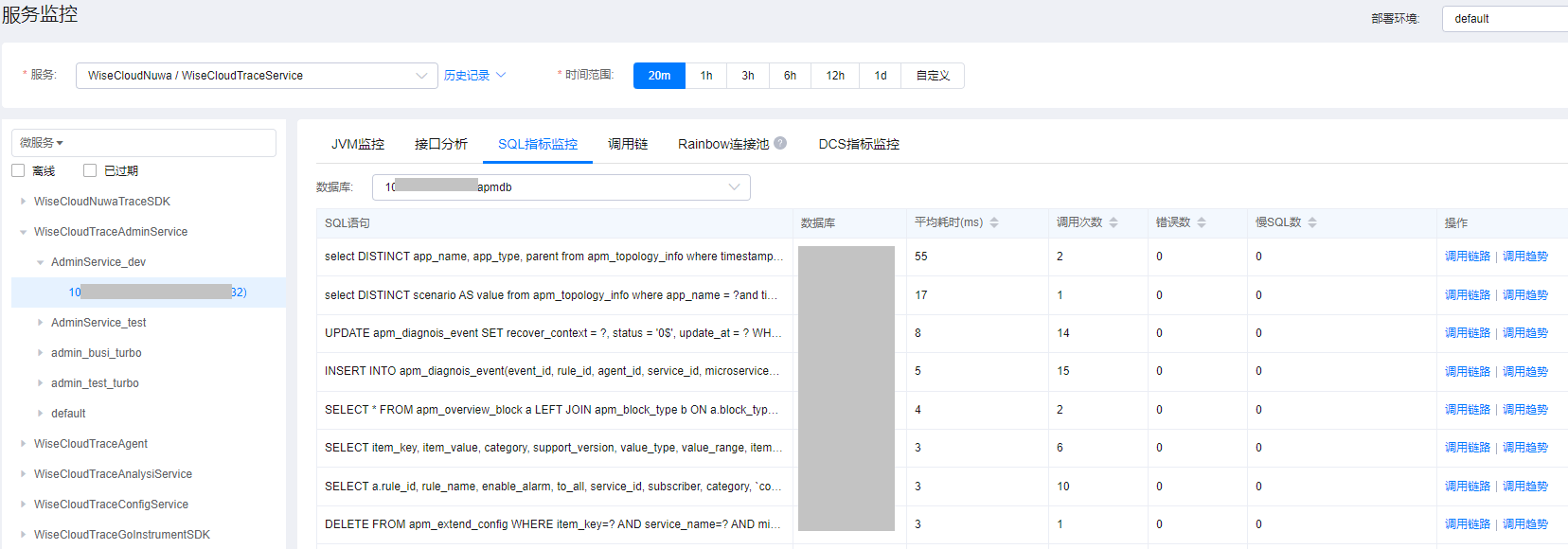Click the Rainbow连接池 help question icon

780,143
